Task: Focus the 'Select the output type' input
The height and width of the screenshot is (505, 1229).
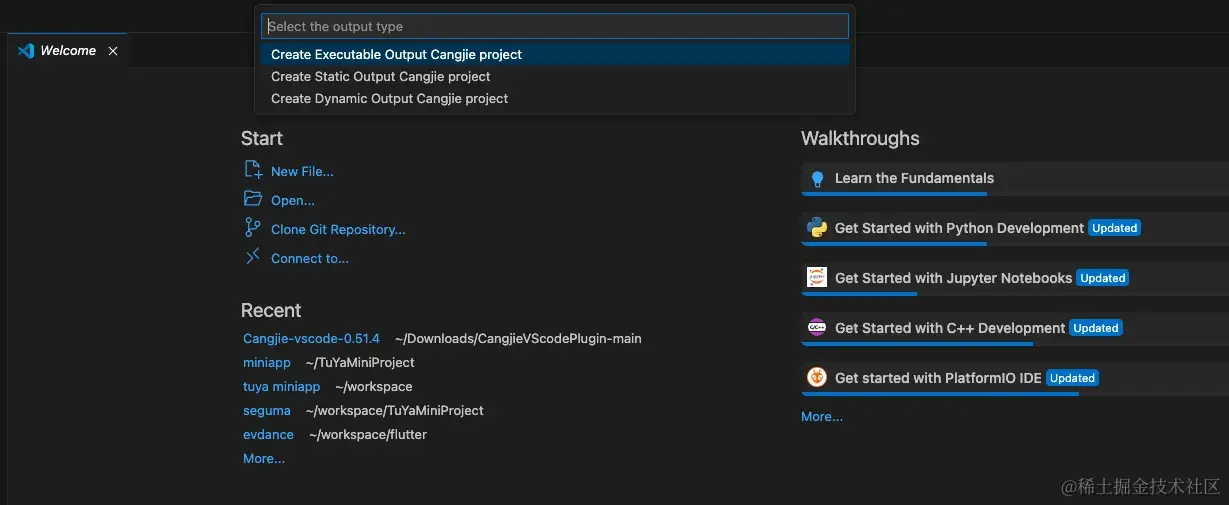Action: click(555, 26)
